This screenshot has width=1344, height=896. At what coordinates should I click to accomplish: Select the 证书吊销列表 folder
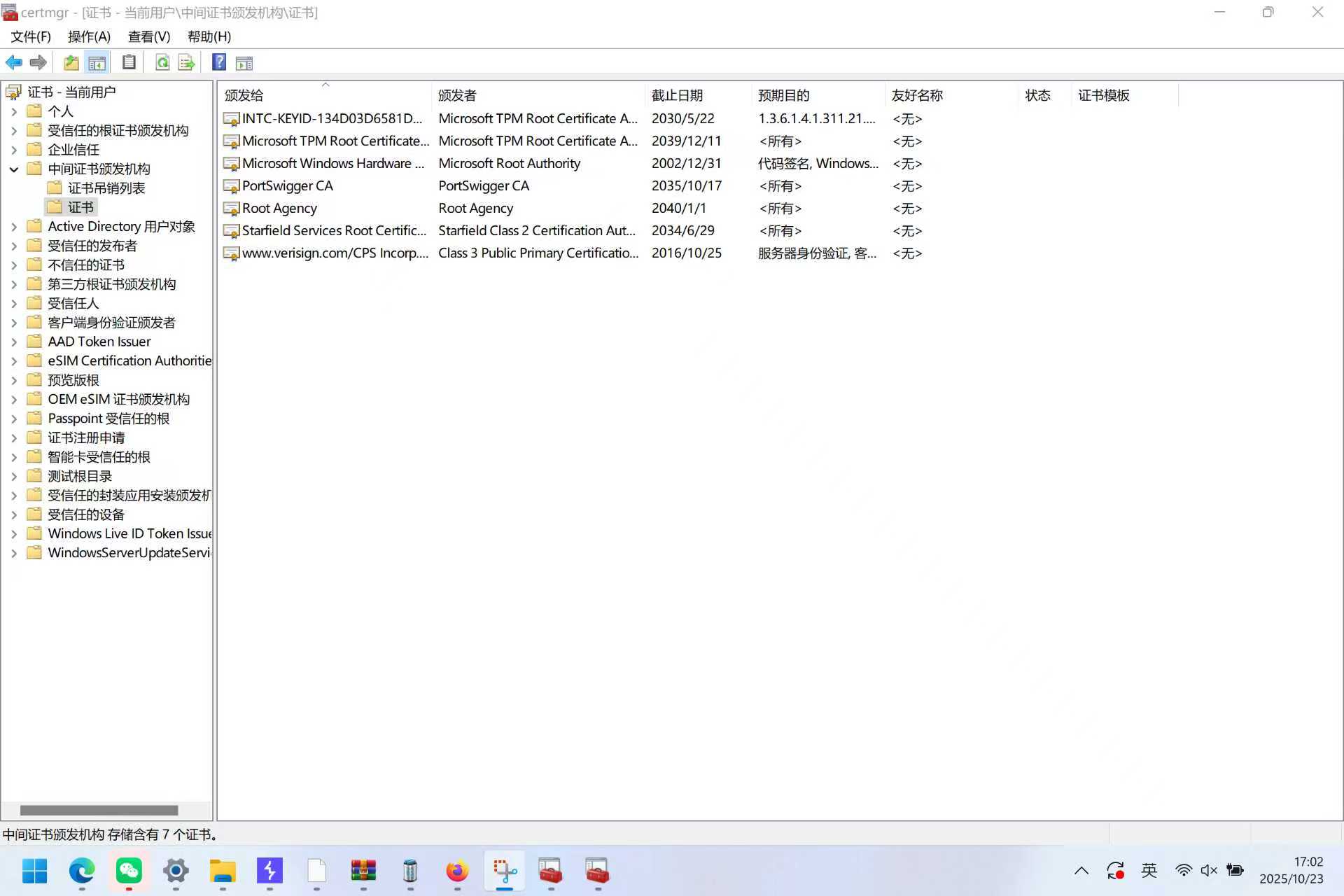pyautogui.click(x=106, y=188)
